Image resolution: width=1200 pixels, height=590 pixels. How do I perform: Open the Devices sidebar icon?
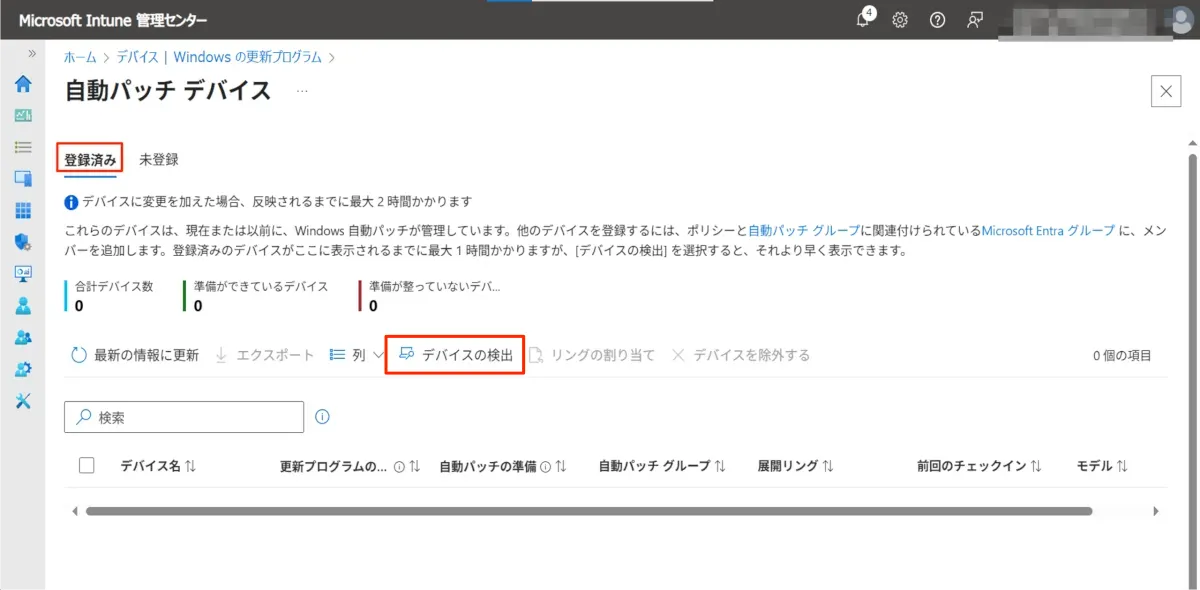23,178
